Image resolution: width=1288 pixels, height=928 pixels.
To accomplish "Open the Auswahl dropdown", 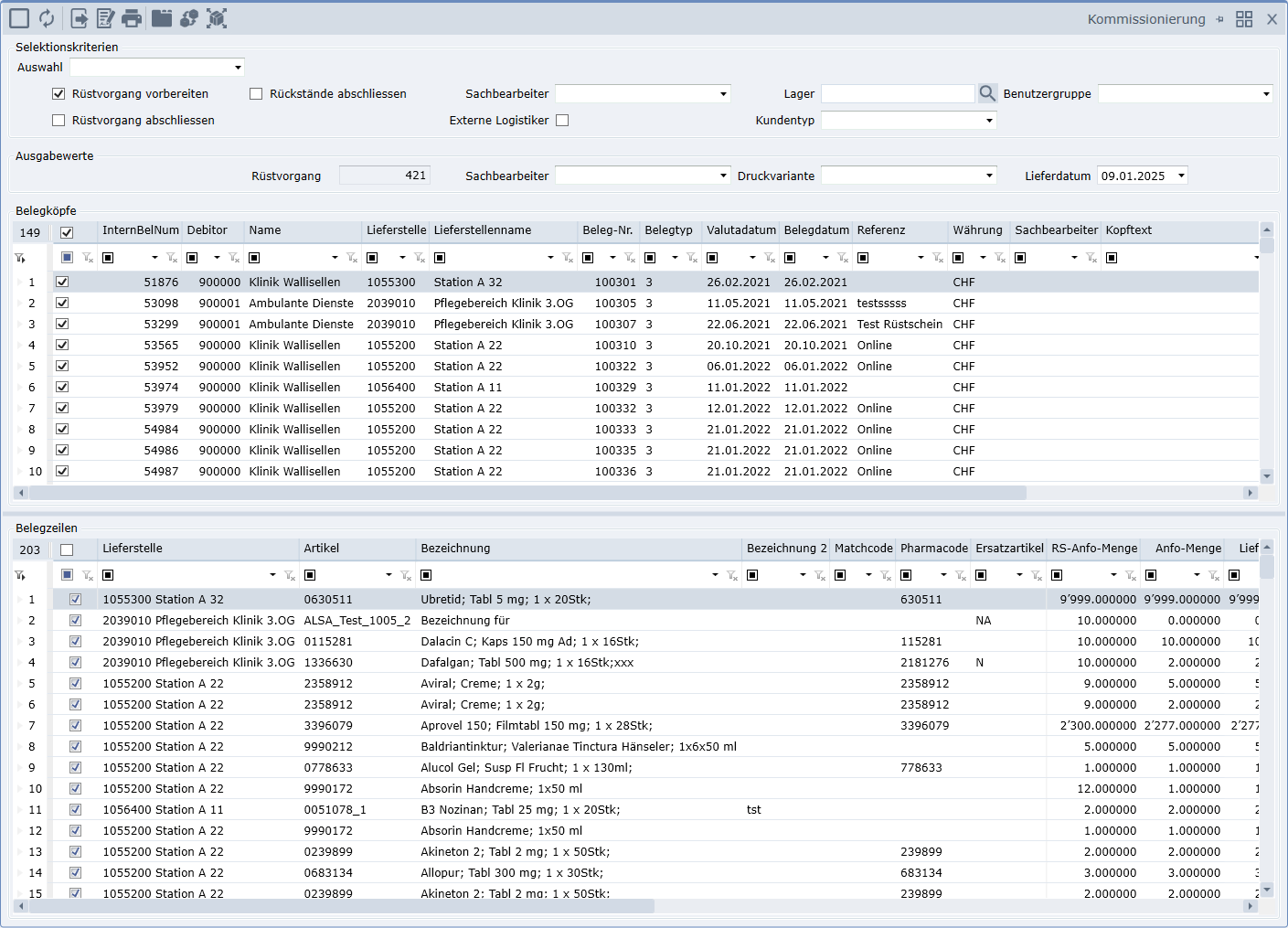I will tap(238, 67).
